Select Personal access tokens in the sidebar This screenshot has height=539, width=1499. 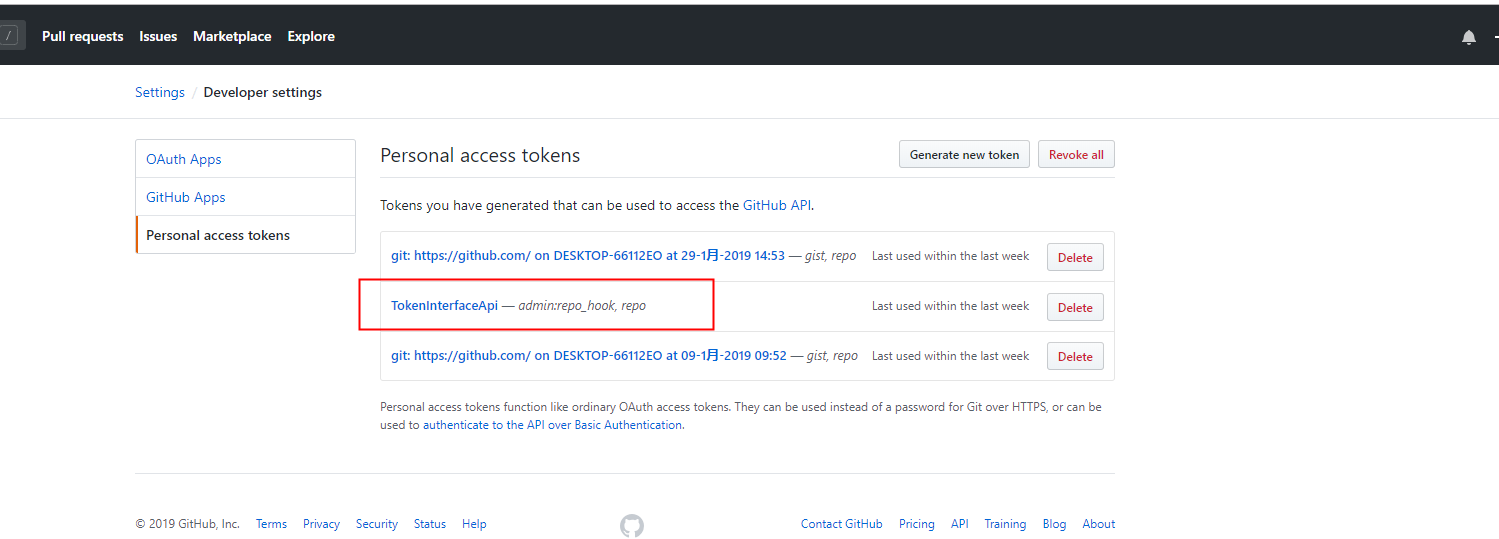click(x=246, y=235)
